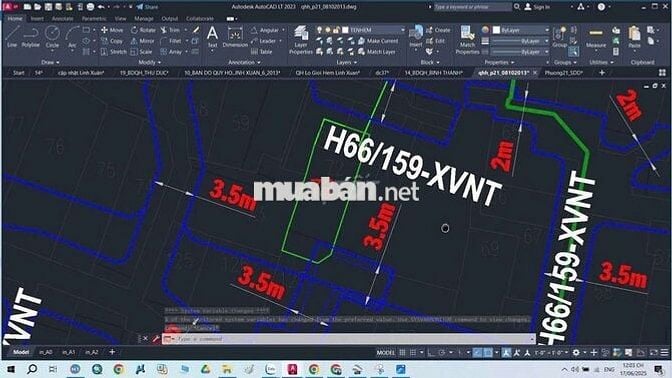
Task: Open the Insert ribbon tab
Action: [x=37, y=19]
